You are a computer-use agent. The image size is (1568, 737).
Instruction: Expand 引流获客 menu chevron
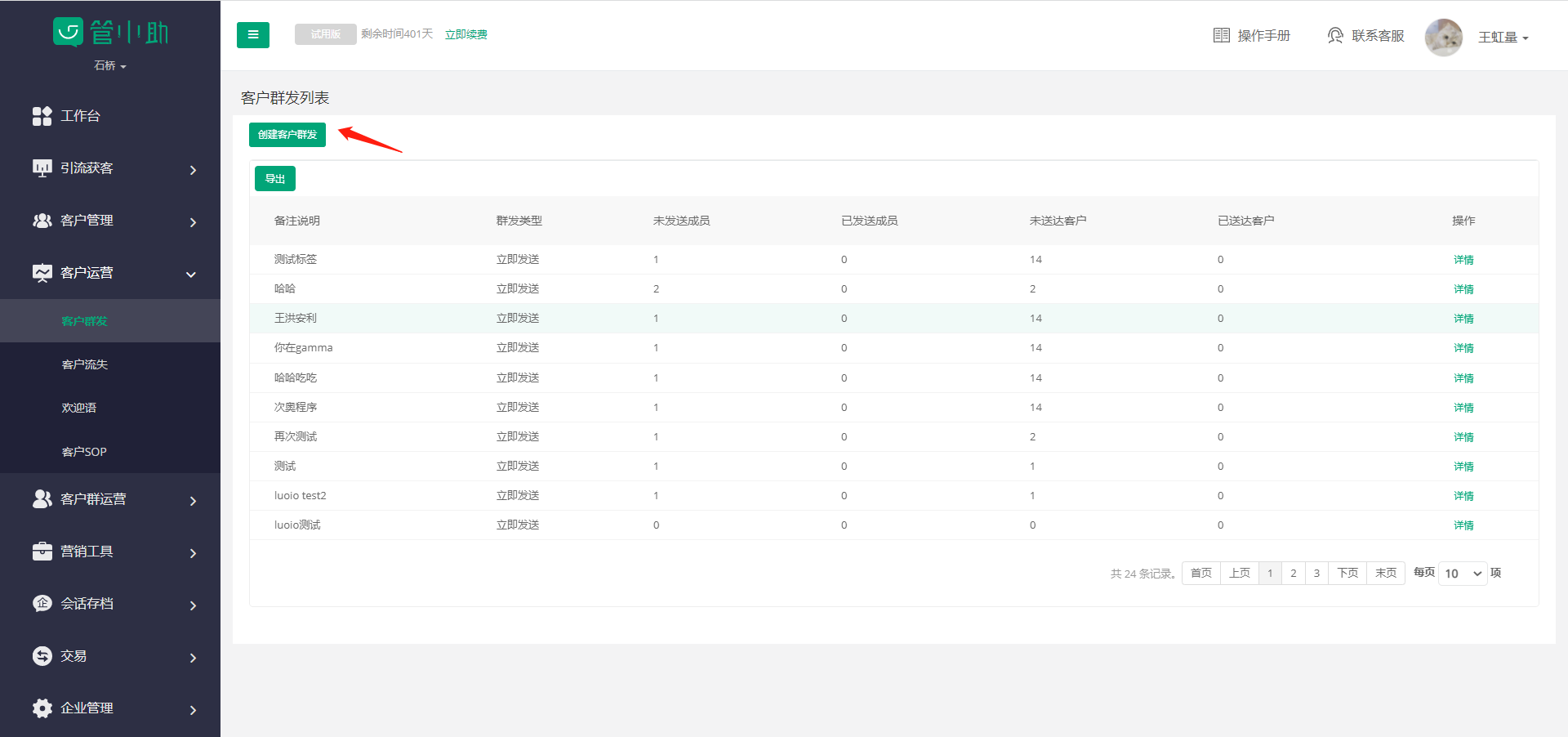point(193,170)
